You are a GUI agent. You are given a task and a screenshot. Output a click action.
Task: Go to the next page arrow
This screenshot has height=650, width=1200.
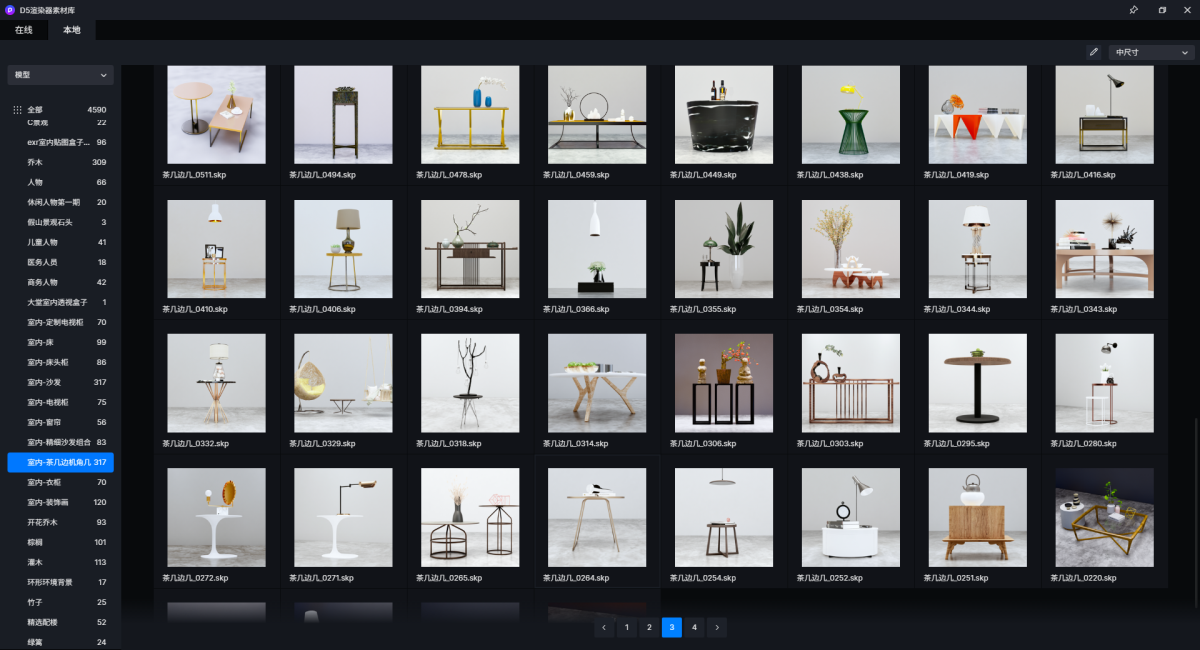pos(717,628)
